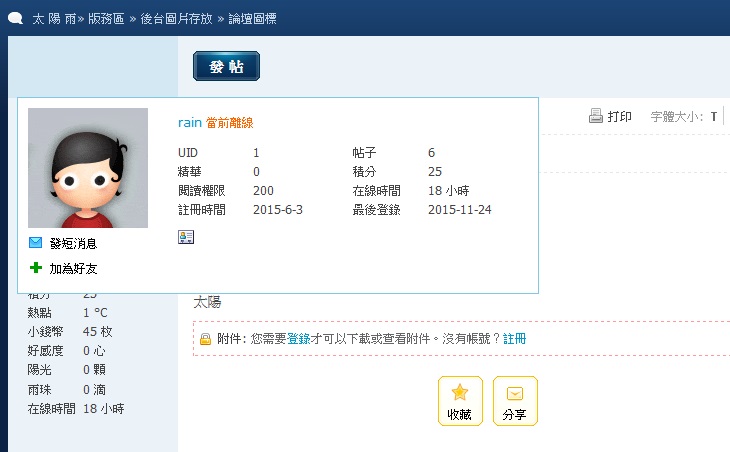Click the 發帖 new post button

click(x=226, y=66)
